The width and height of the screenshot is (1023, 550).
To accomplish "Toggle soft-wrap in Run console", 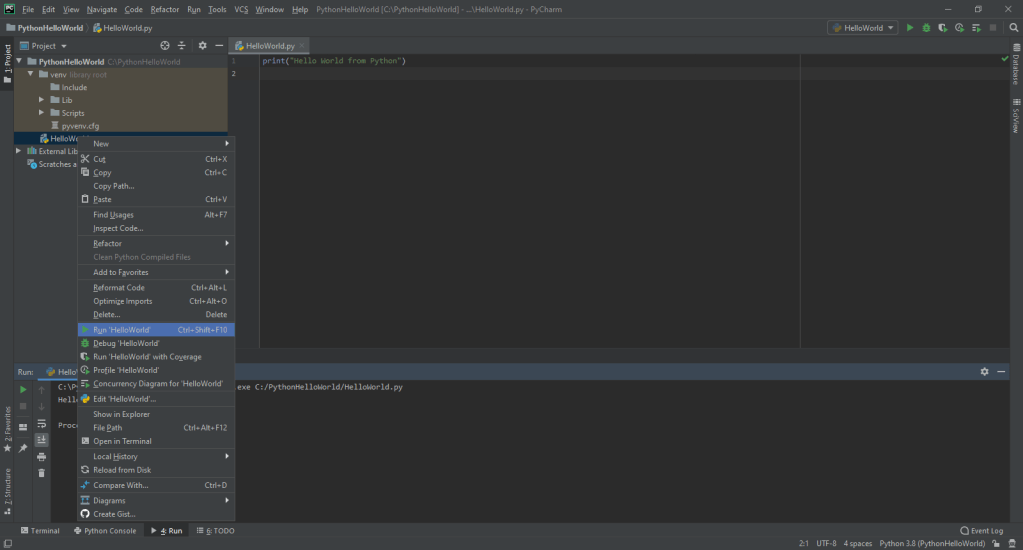I will coord(41,423).
